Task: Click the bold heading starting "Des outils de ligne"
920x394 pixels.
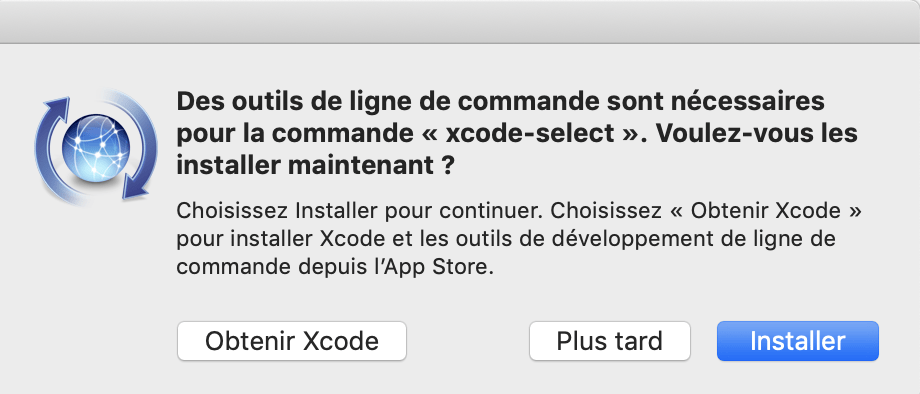Action: [x=517, y=134]
